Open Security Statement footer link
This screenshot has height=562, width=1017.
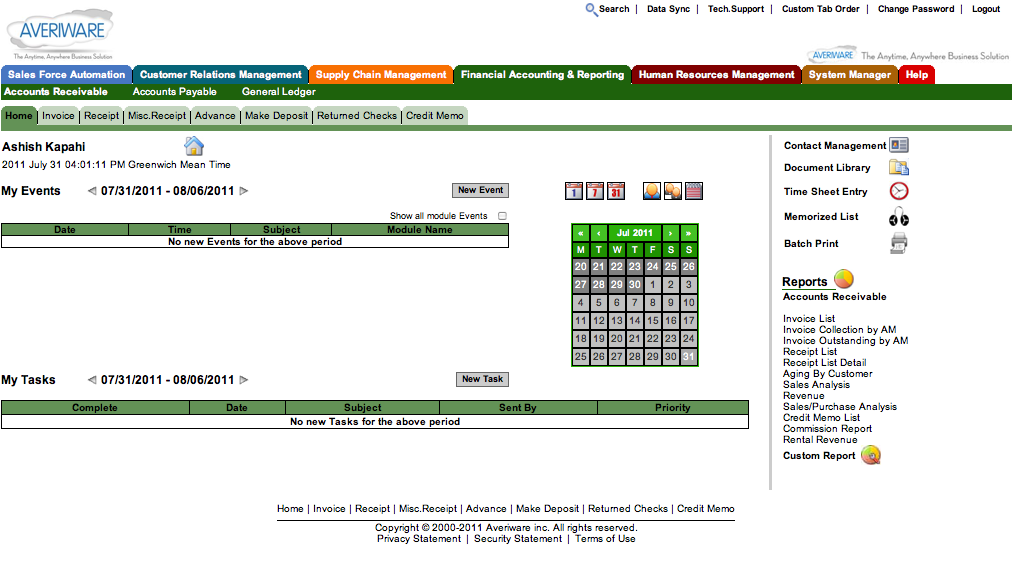(518, 539)
